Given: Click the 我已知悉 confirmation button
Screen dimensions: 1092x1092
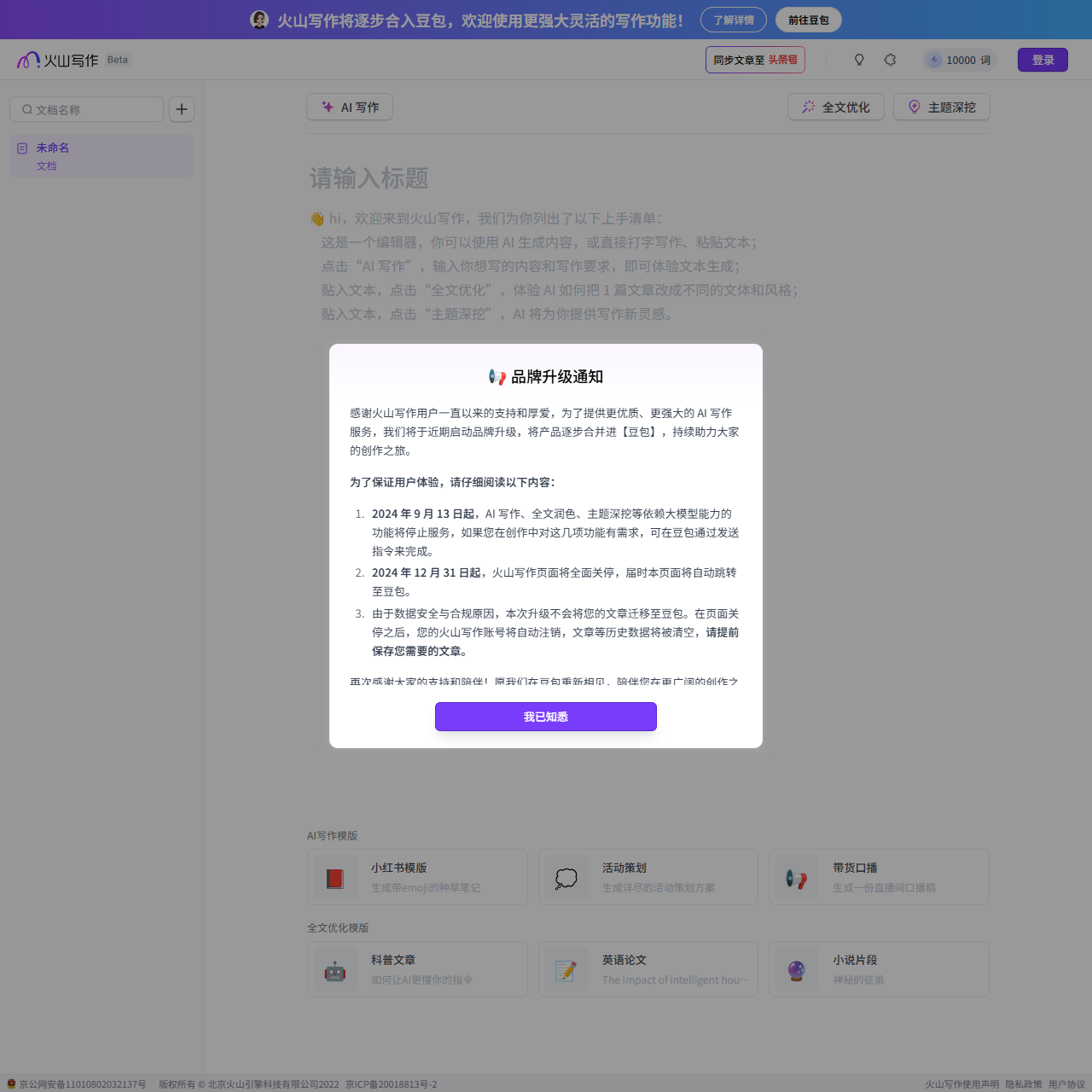Looking at the screenshot, I should [x=546, y=717].
